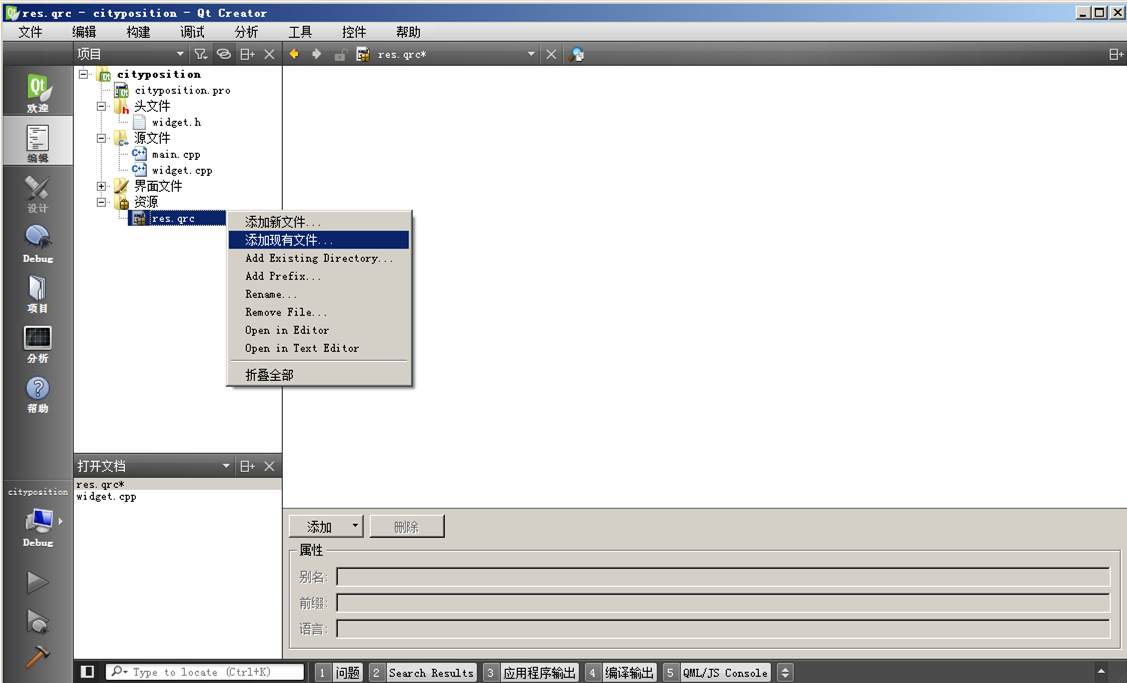Viewport: 1127px width, 683px height.
Task: Open the 编辑 menu
Action: tap(84, 32)
